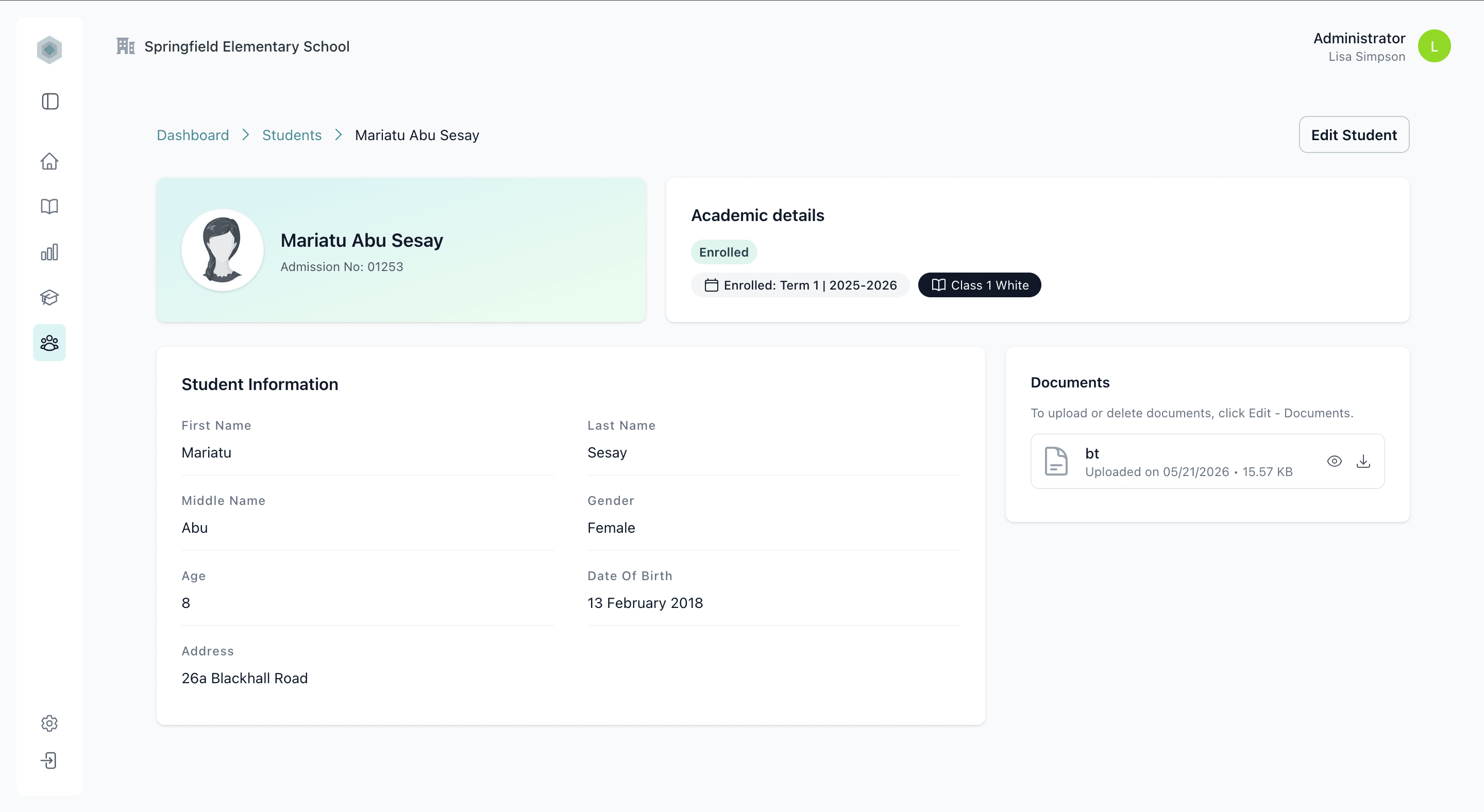Click the Academic details heading

click(757, 215)
